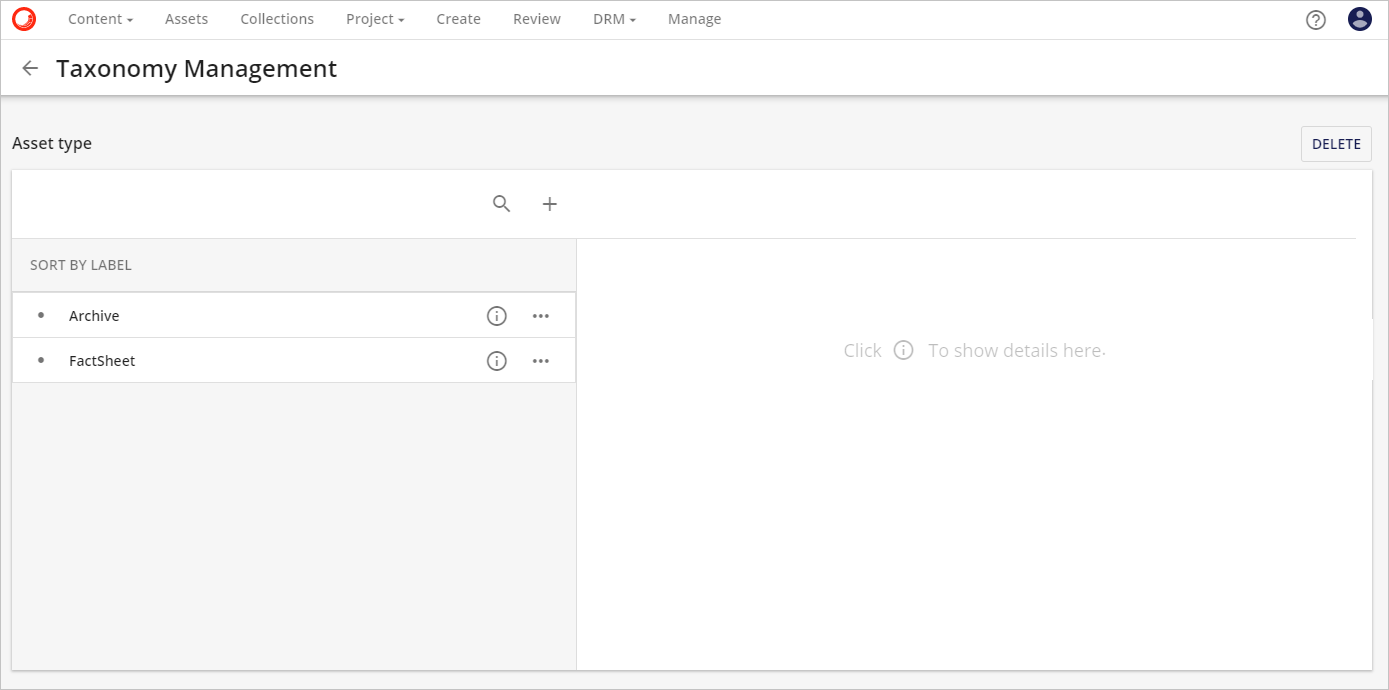Expand the Content menu dropdown
The height and width of the screenshot is (690, 1389).
[x=100, y=19]
